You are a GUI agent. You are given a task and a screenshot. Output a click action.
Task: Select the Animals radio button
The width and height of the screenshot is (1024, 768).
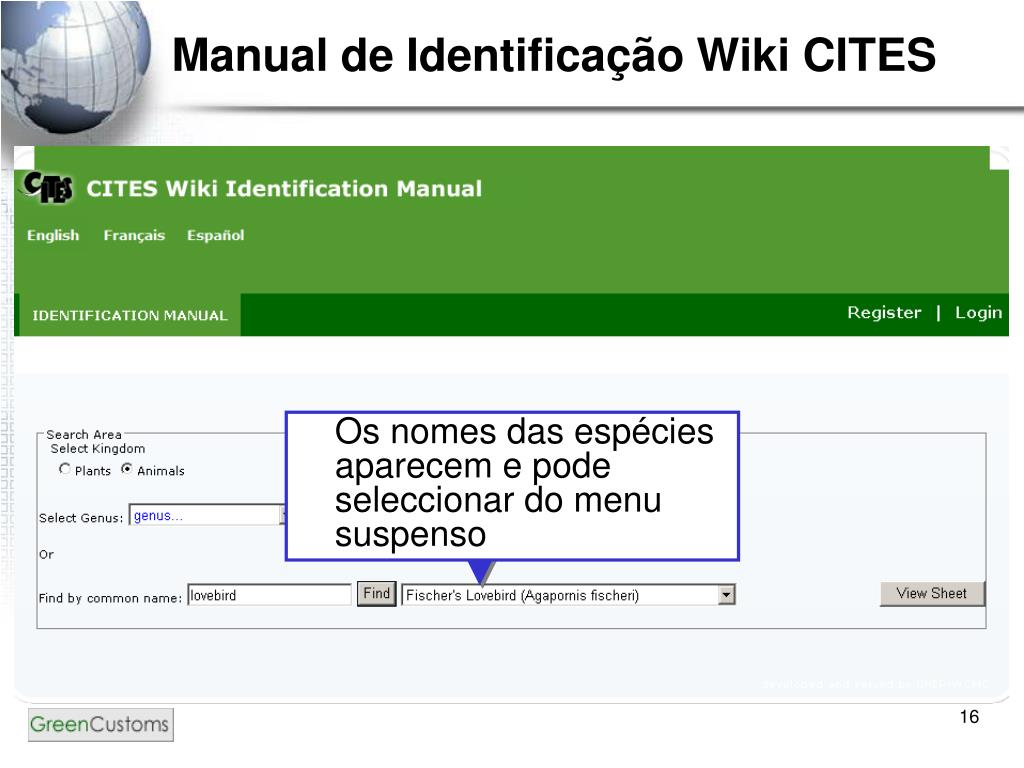[127, 469]
